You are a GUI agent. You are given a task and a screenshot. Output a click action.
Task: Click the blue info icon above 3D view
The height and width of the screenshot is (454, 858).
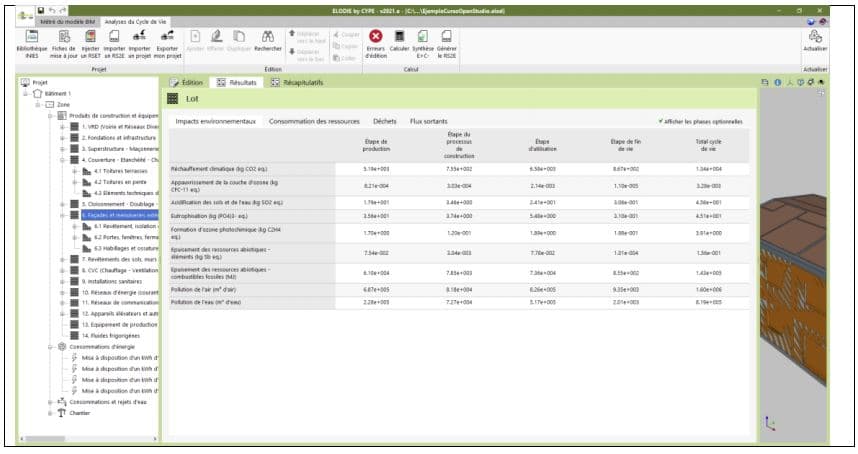pyautogui.click(x=778, y=83)
